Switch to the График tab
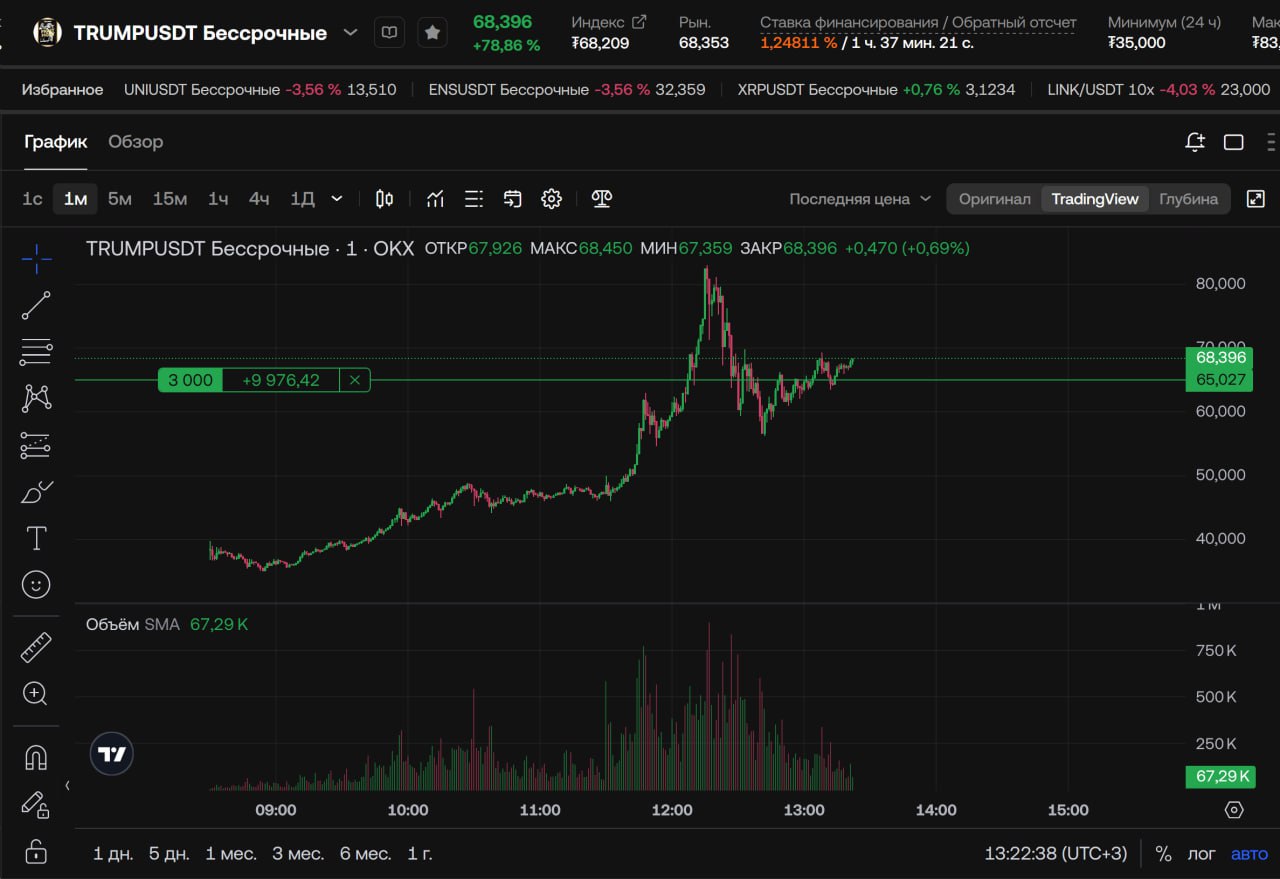This screenshot has width=1280, height=879. 56,142
